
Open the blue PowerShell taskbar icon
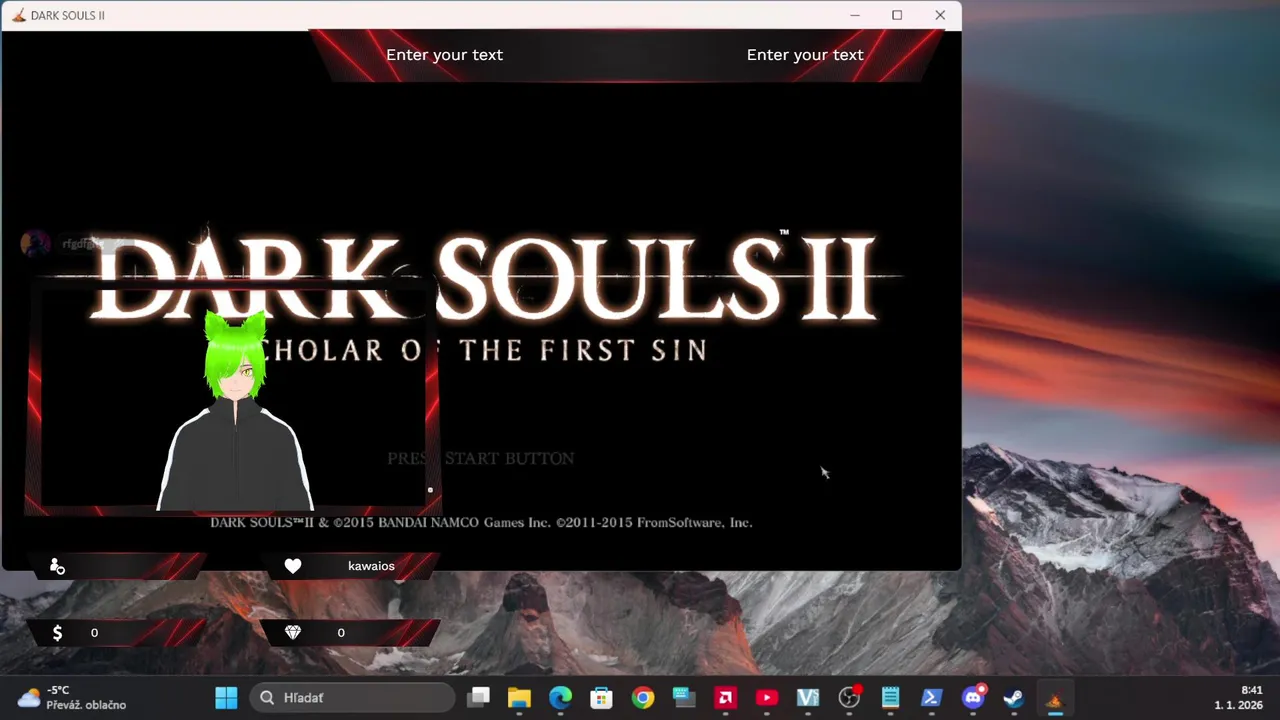[x=932, y=697]
